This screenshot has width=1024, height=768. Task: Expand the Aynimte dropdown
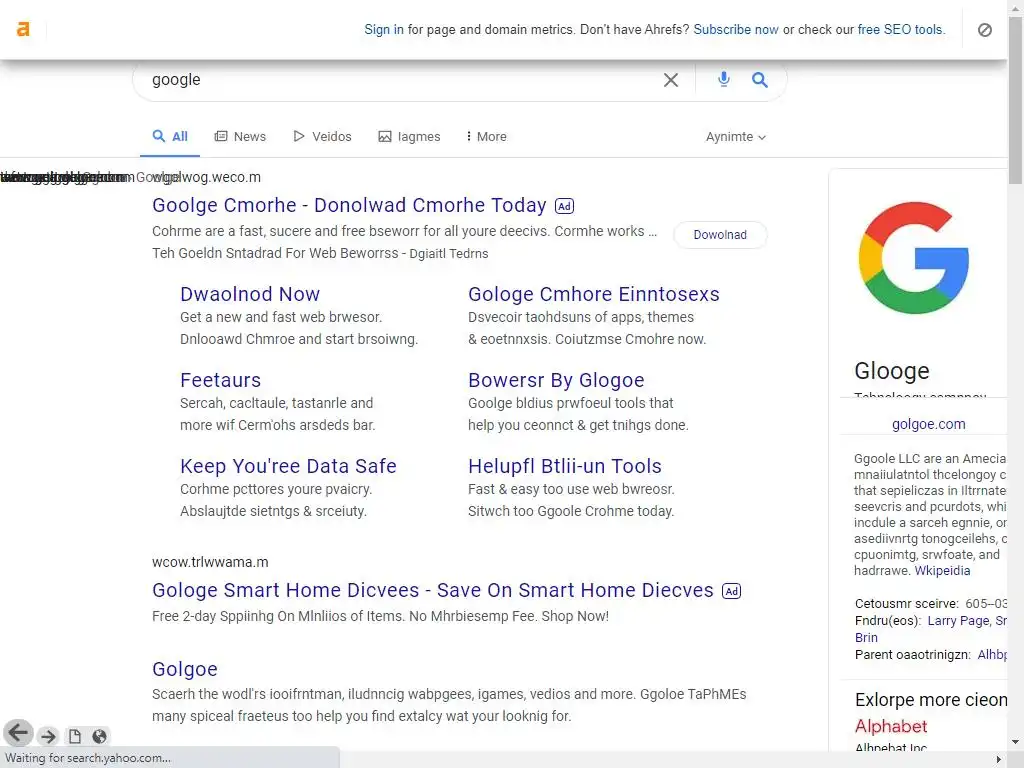pos(735,136)
